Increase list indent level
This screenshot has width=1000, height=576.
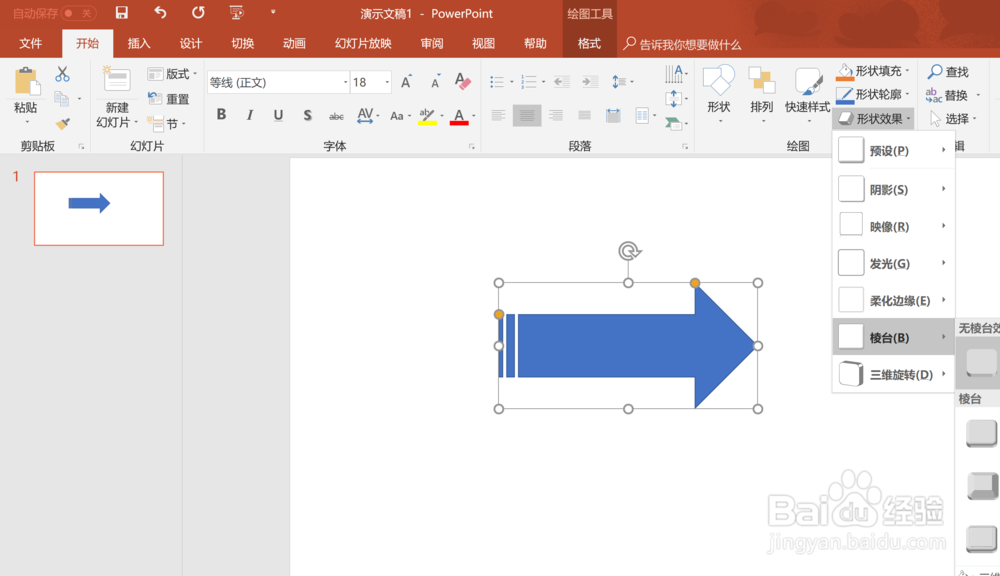[590, 82]
